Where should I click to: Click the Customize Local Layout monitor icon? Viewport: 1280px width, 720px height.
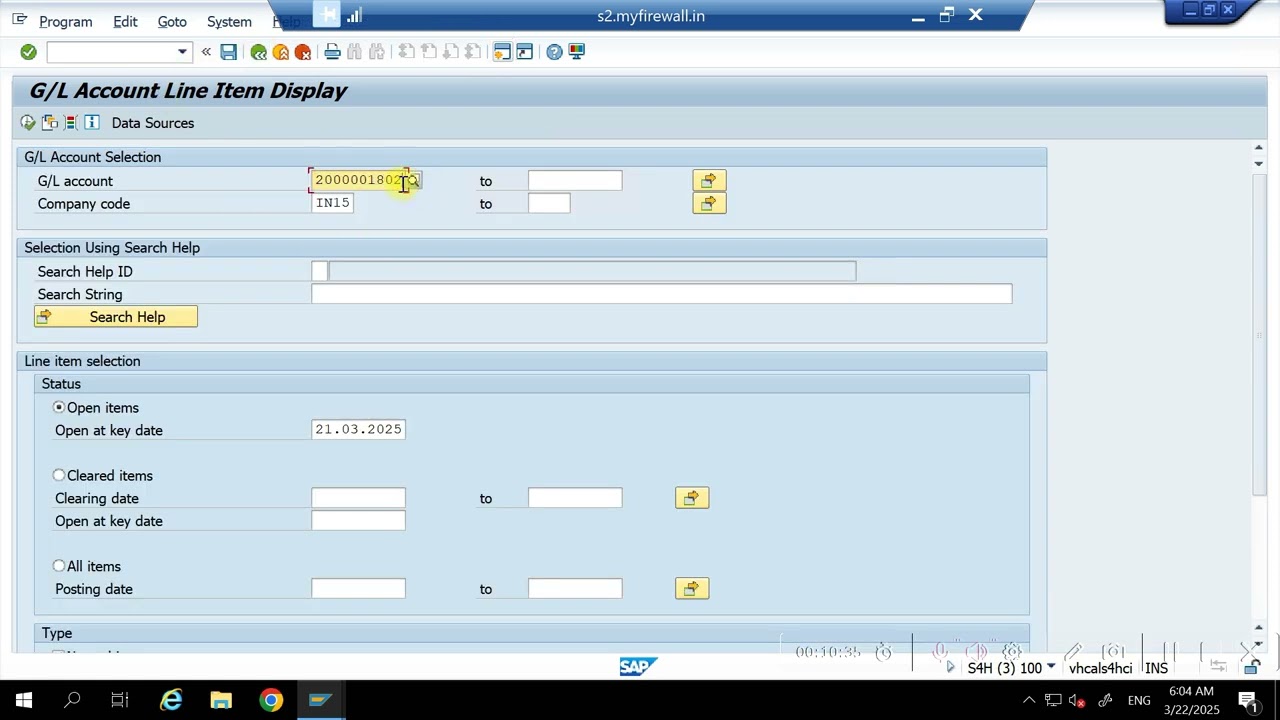(577, 52)
